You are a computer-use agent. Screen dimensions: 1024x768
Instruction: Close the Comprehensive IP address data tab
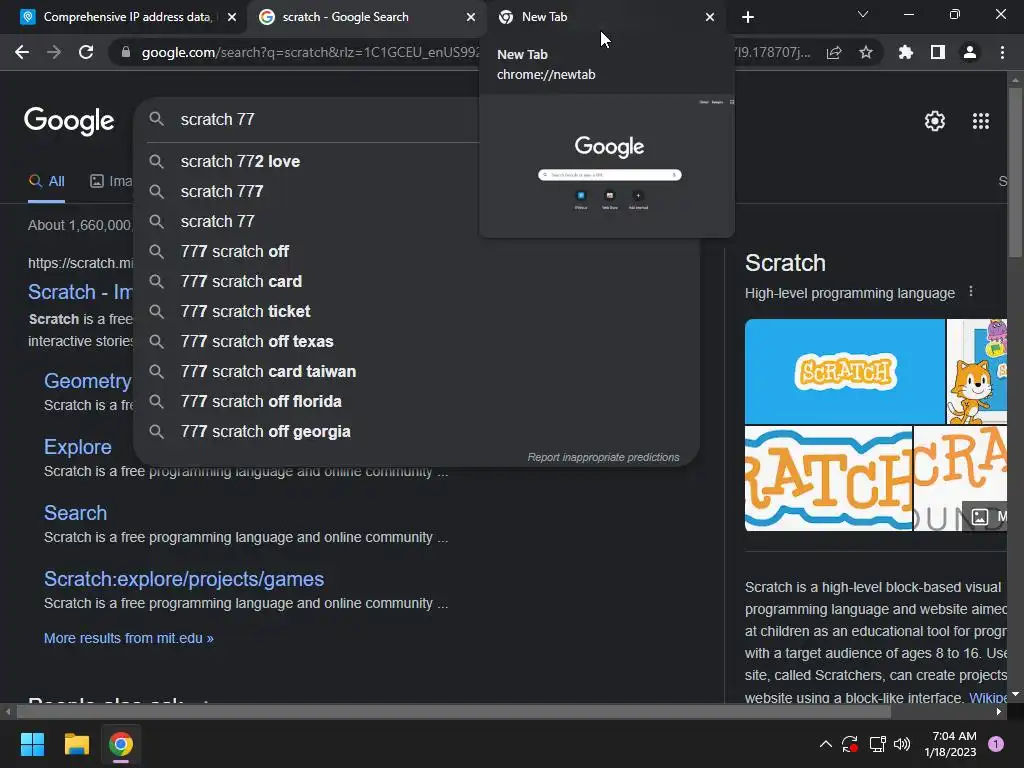click(x=232, y=17)
